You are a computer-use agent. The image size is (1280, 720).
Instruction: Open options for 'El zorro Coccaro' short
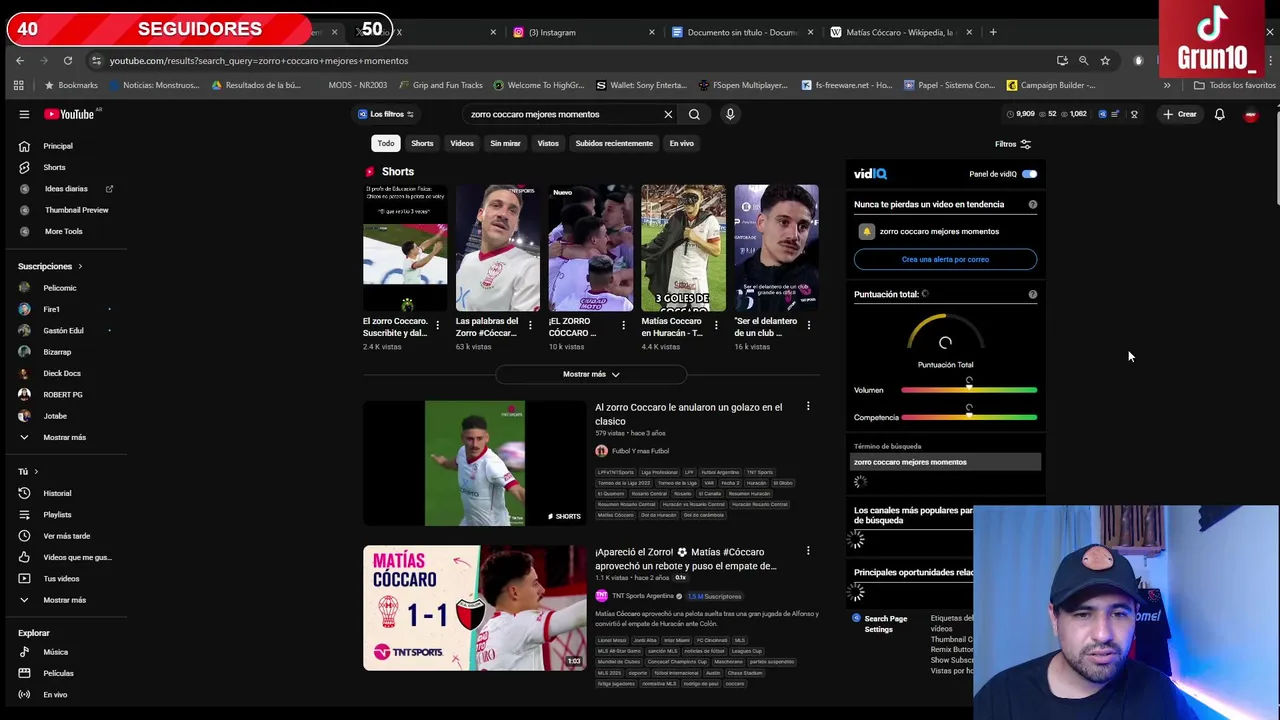pyautogui.click(x=437, y=325)
